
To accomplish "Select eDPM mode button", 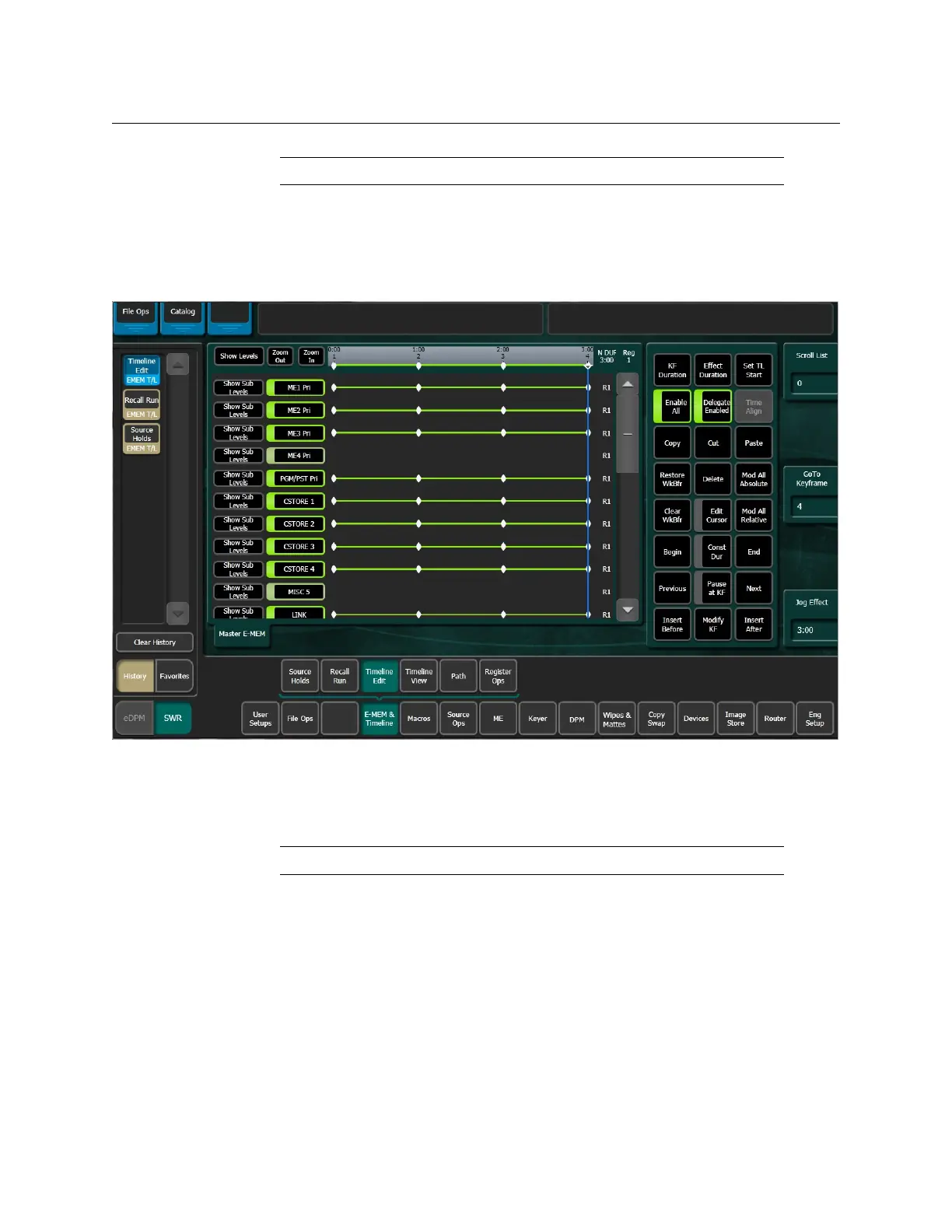I will click(x=135, y=718).
